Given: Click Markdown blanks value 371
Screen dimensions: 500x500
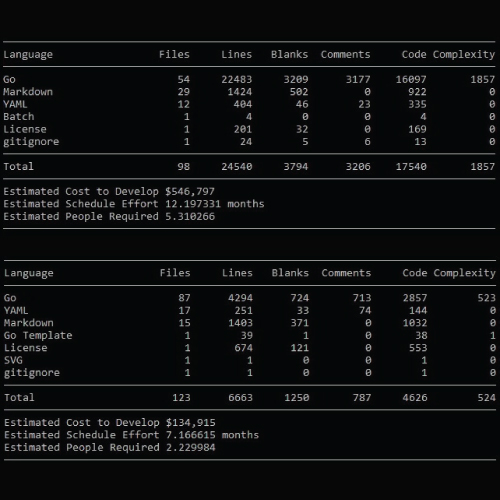Looking at the screenshot, I should [x=300, y=323].
